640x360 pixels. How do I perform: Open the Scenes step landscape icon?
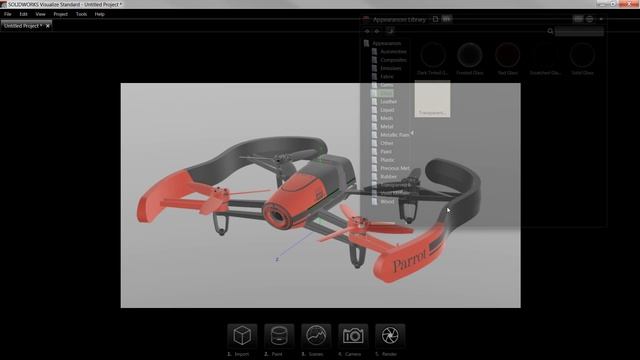(316, 336)
